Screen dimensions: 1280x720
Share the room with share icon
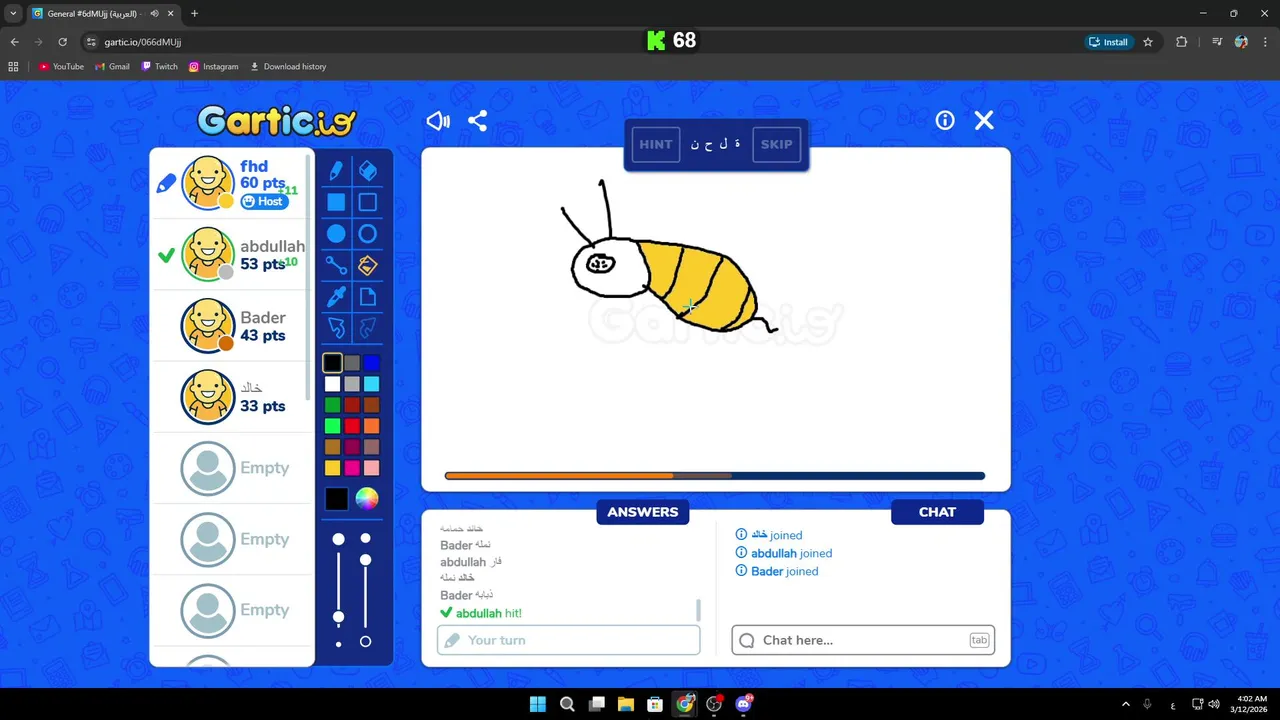pos(477,121)
